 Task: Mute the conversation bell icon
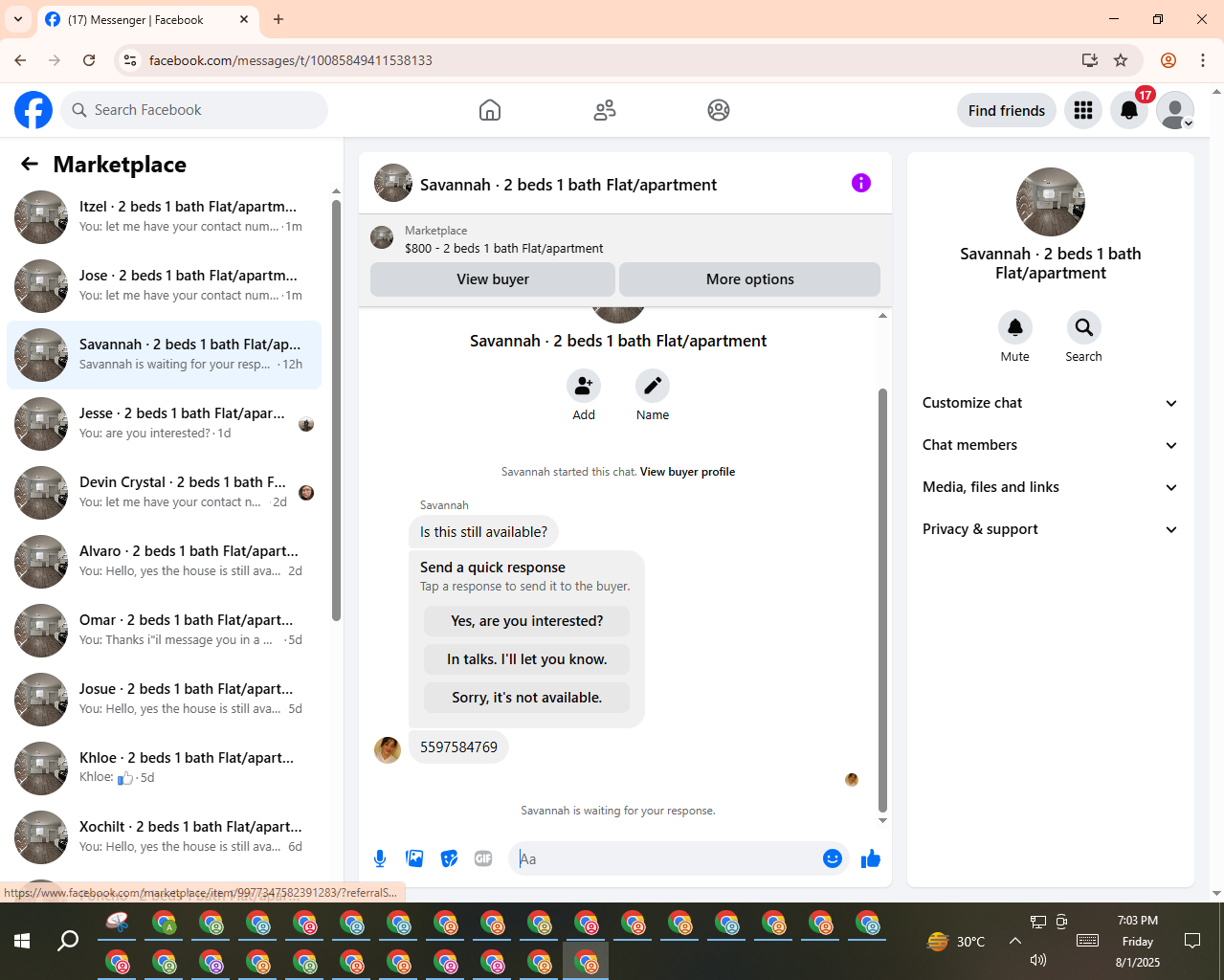click(x=1015, y=327)
